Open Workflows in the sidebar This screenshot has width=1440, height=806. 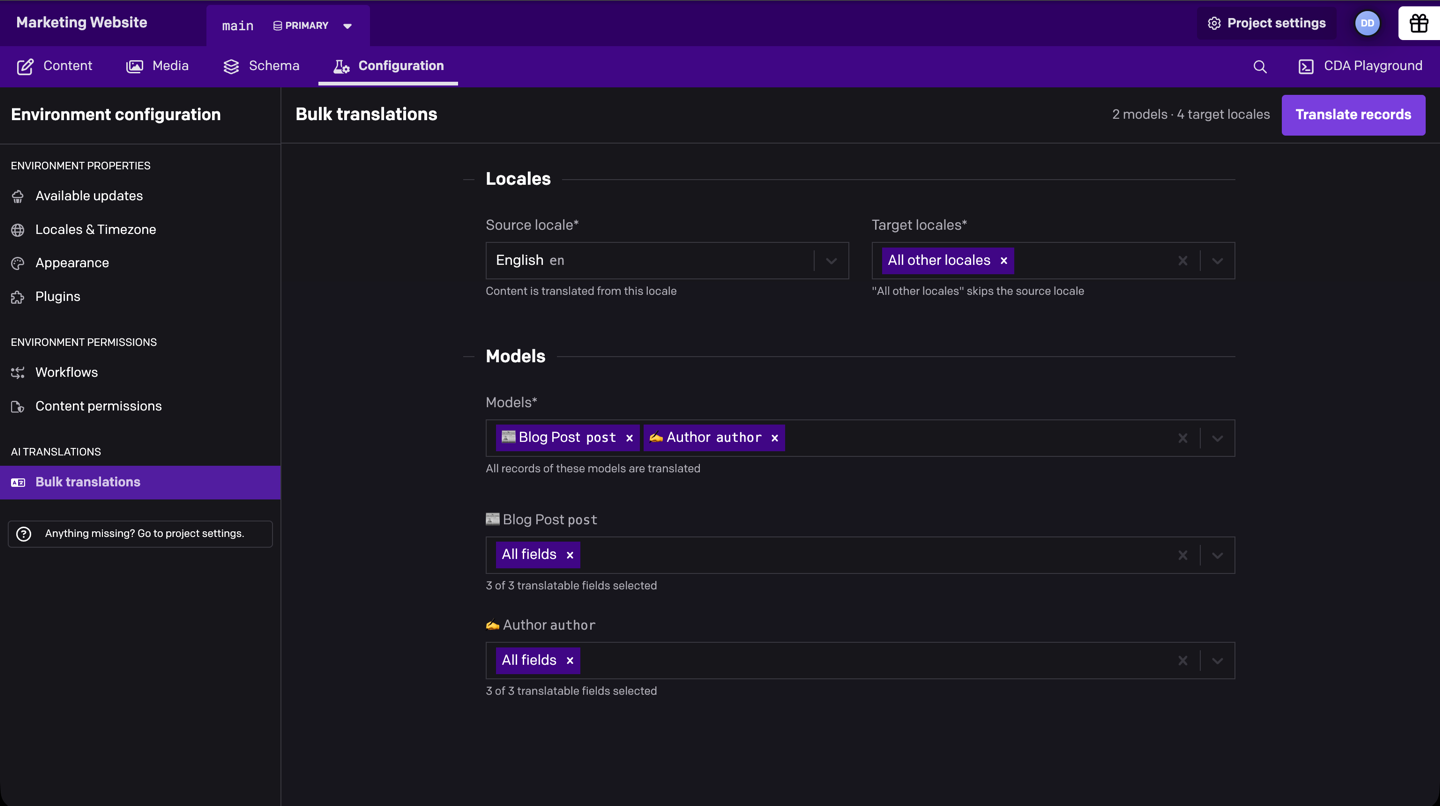click(x=140, y=373)
